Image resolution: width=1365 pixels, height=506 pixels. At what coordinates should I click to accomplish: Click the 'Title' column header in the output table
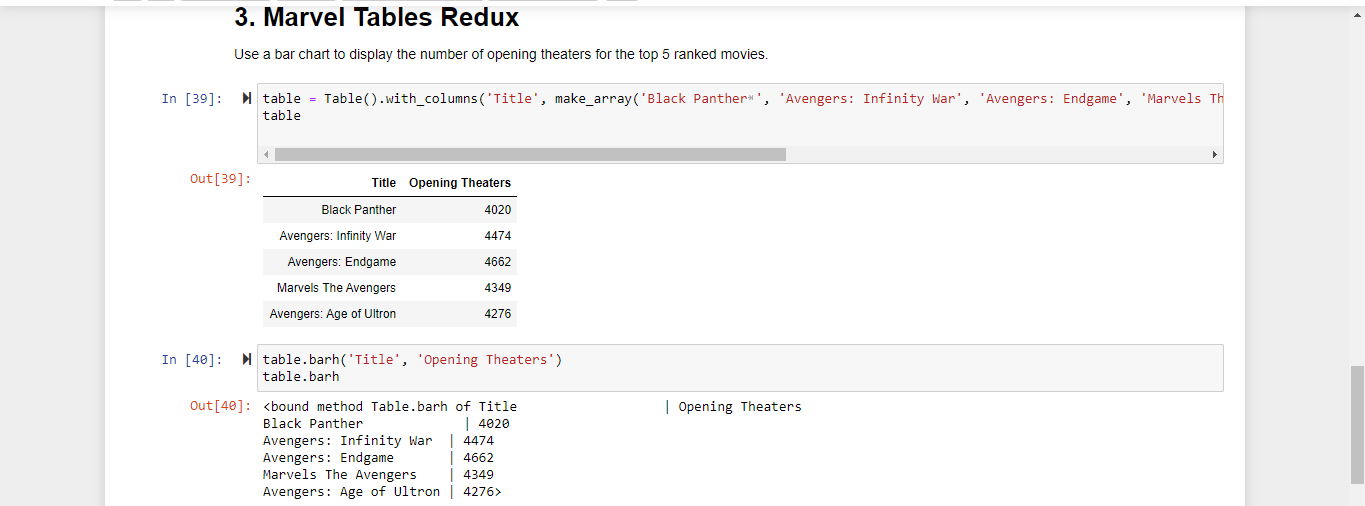pos(384,183)
